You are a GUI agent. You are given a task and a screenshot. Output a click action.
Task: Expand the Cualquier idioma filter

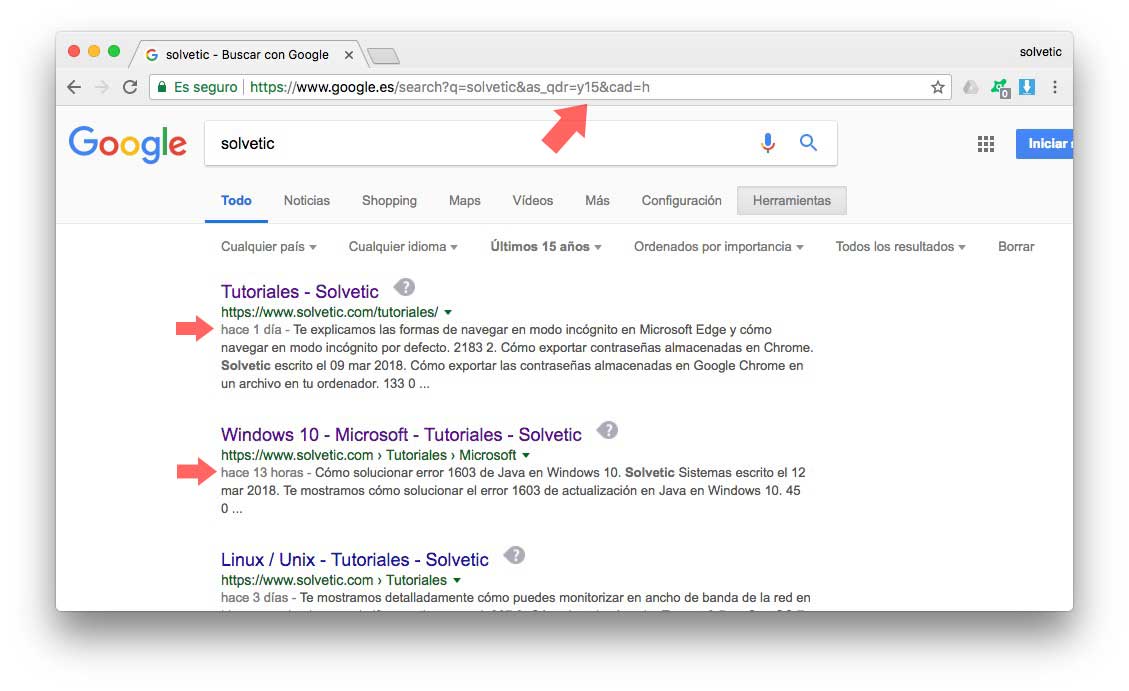coord(403,246)
